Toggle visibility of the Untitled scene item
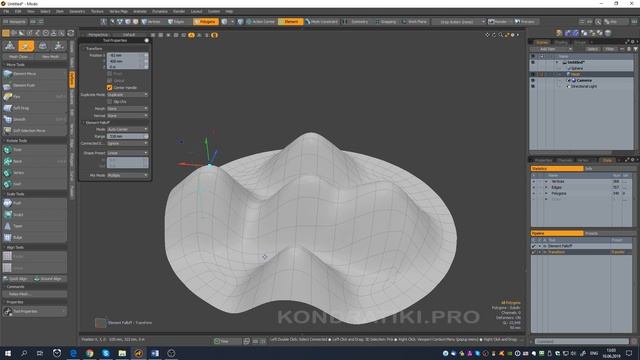Image resolution: width=640 pixels, height=360 pixels. point(533,62)
